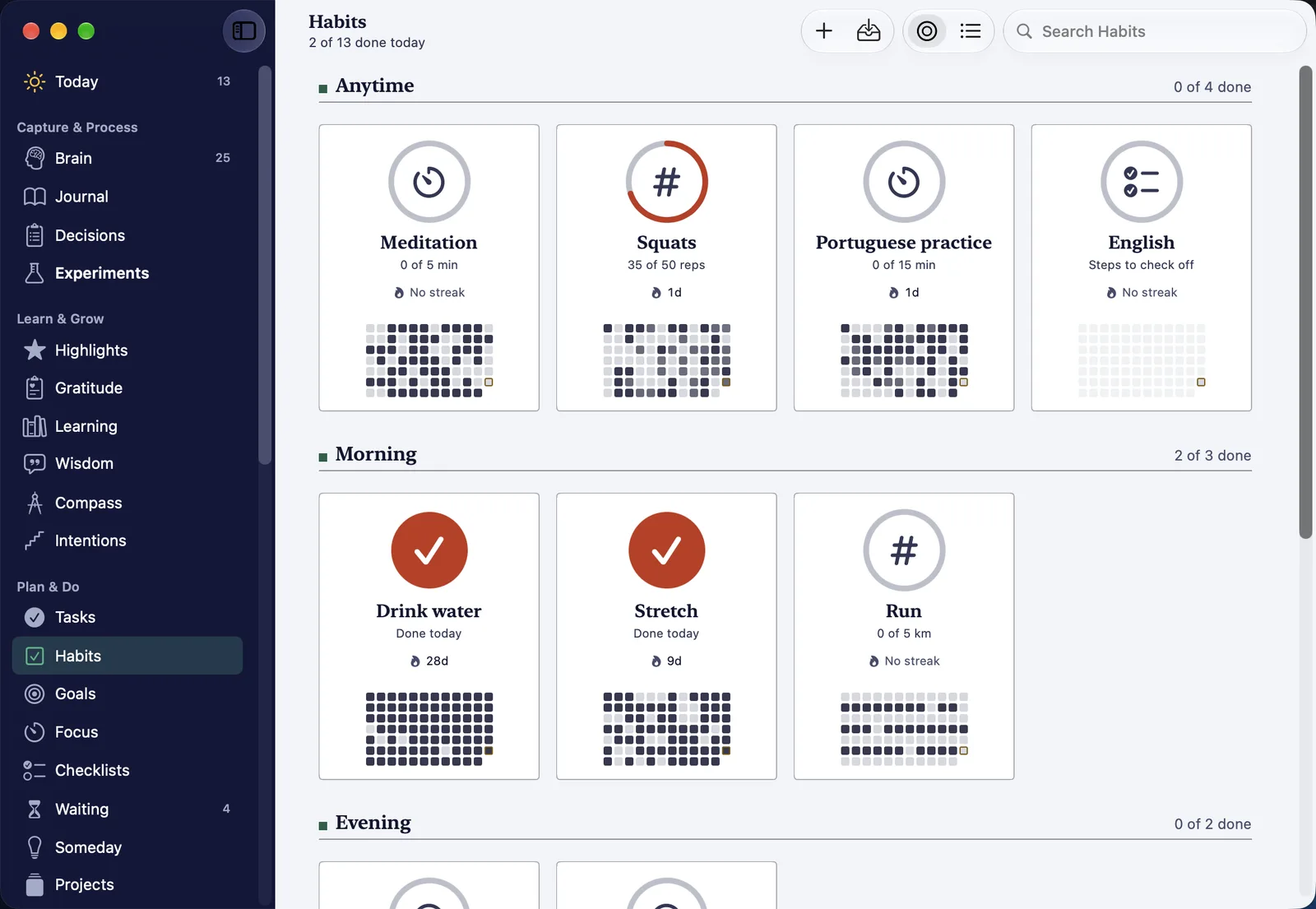1316x909 pixels.
Task: Click the Run counter ring
Action: (x=904, y=550)
